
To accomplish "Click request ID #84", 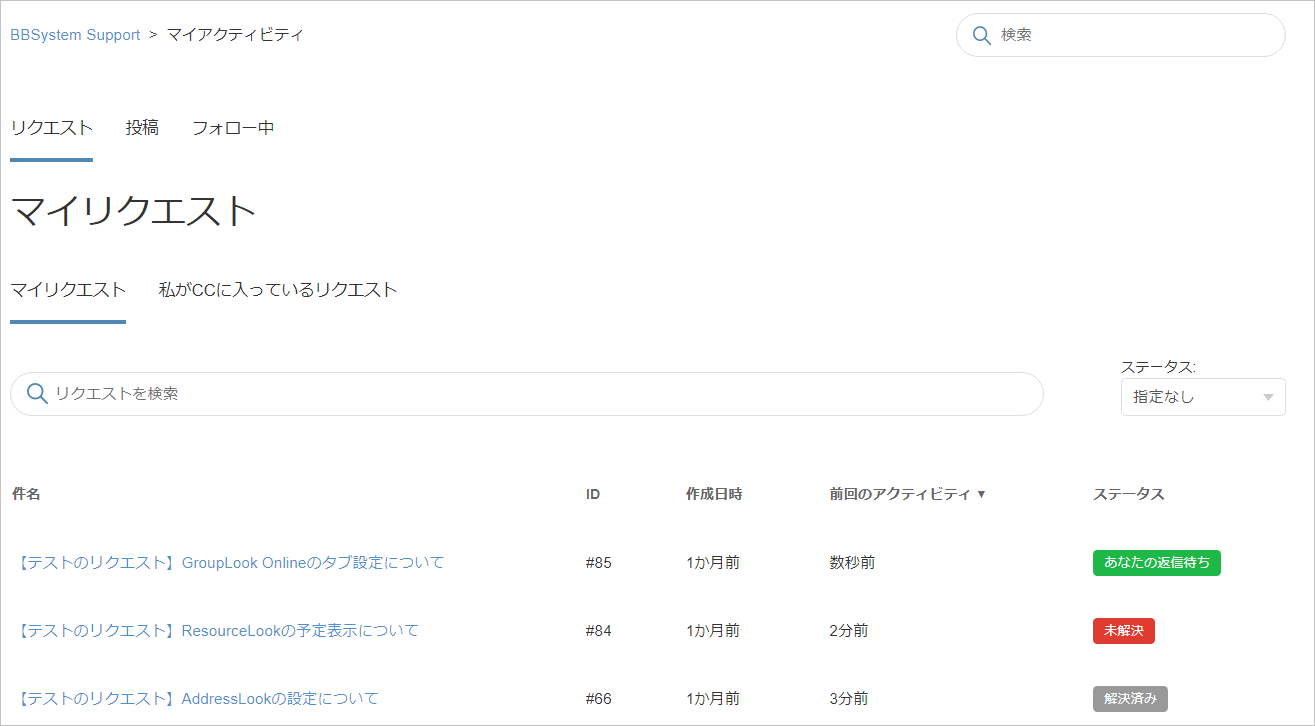I will coord(599,631).
